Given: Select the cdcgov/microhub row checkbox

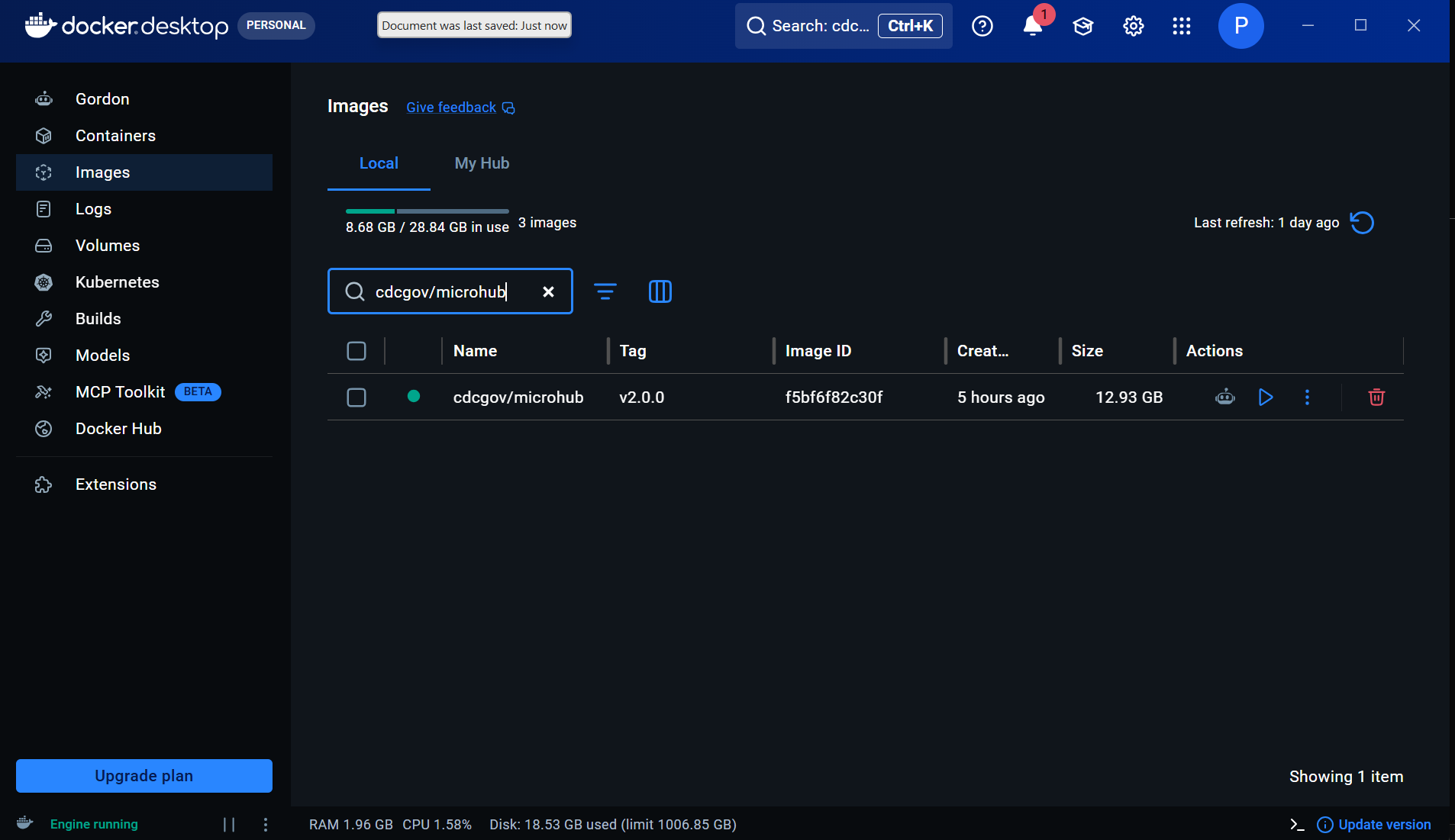Looking at the screenshot, I should point(356,397).
